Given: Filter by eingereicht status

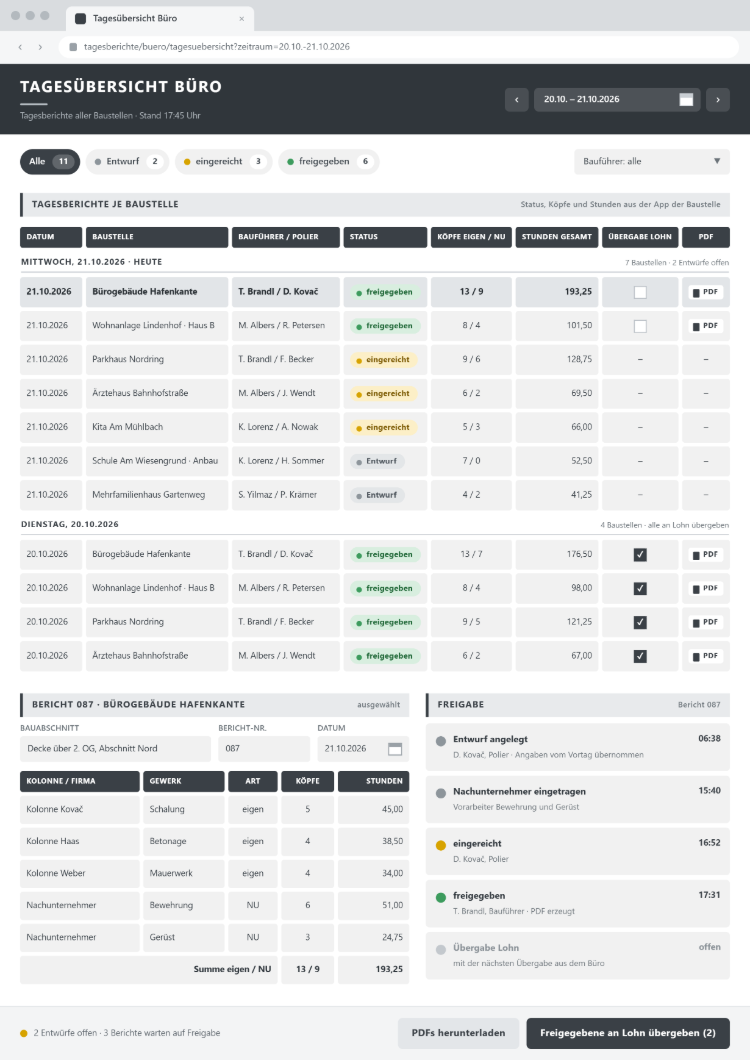Looking at the screenshot, I should coord(223,162).
